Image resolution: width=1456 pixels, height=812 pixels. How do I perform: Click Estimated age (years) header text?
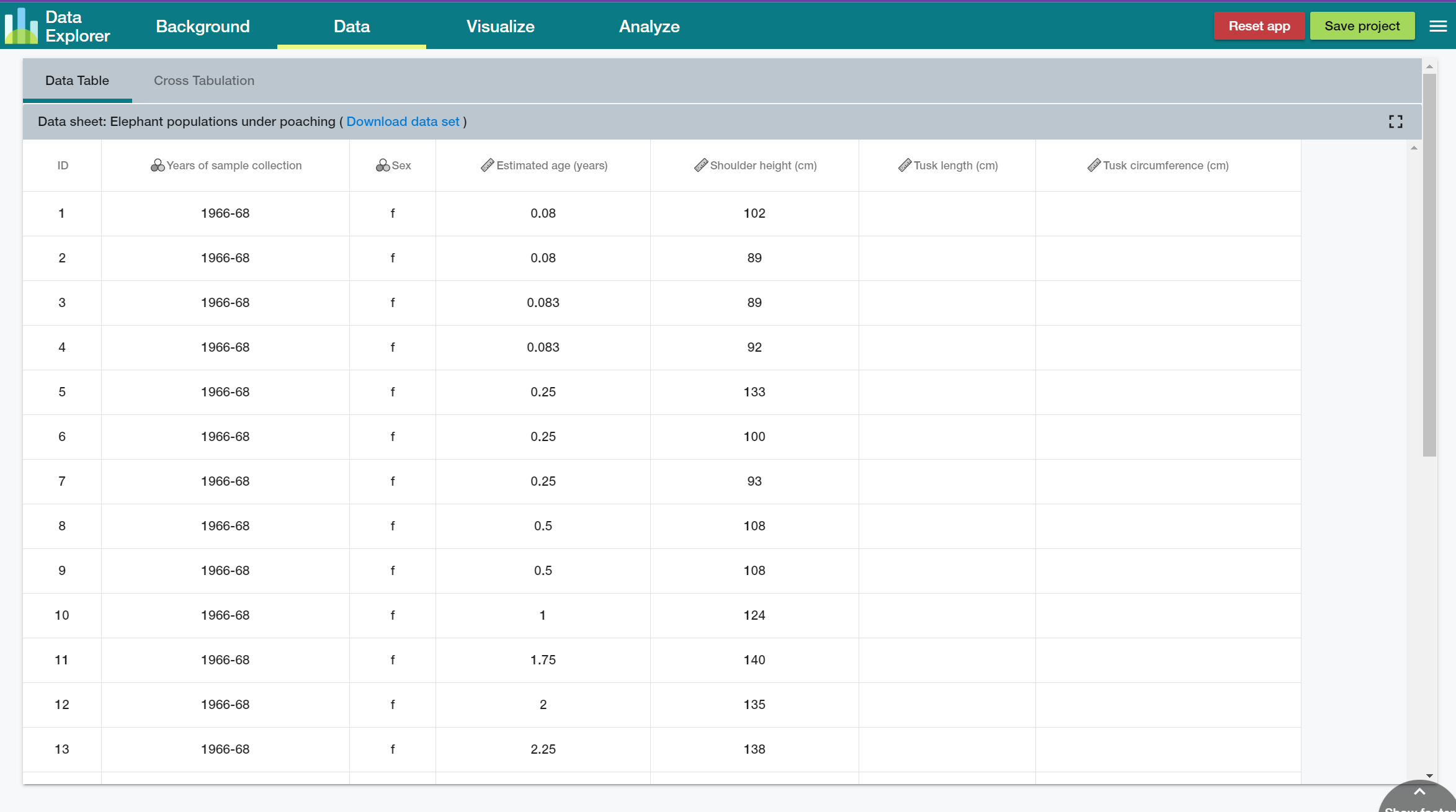552,166
